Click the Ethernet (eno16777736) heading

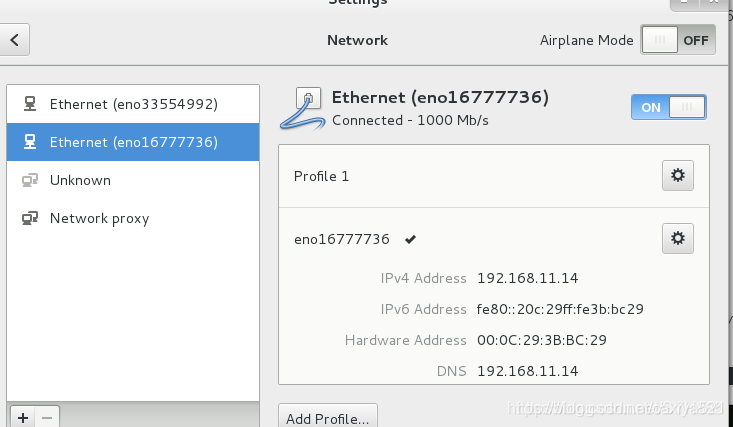[x=440, y=97]
